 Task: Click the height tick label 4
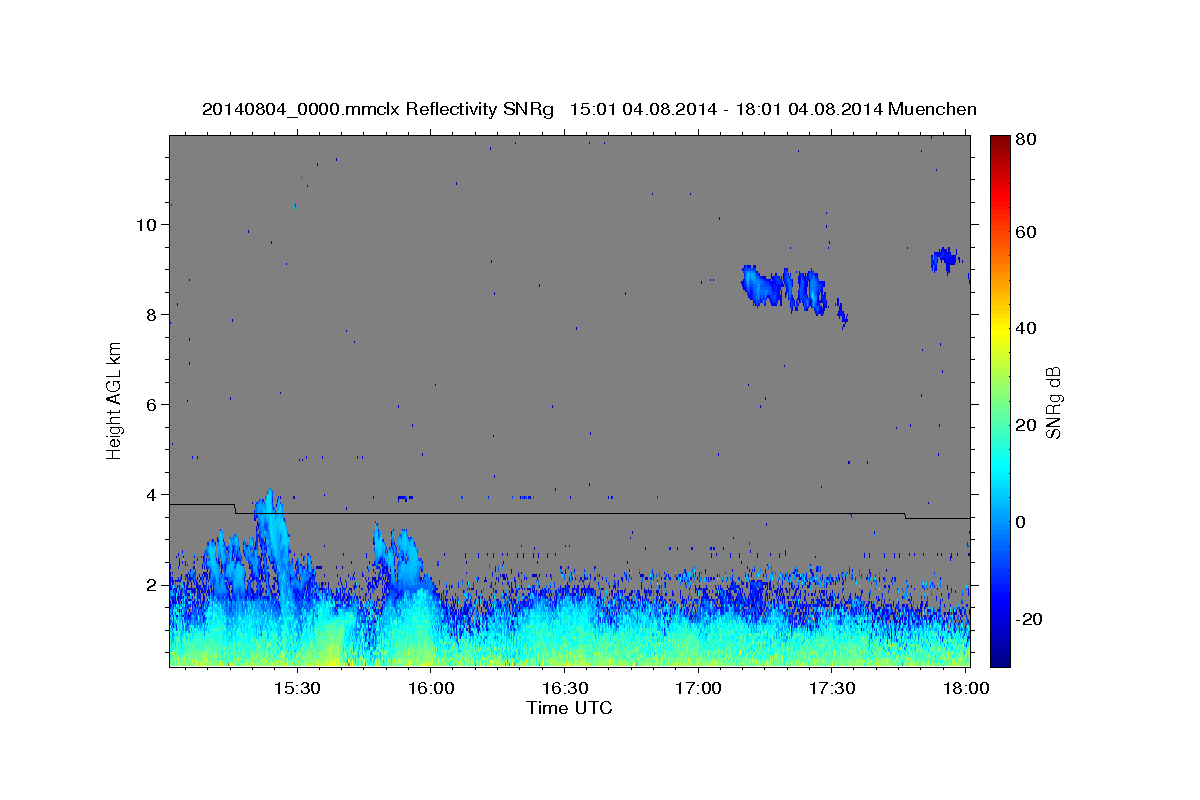[152, 494]
